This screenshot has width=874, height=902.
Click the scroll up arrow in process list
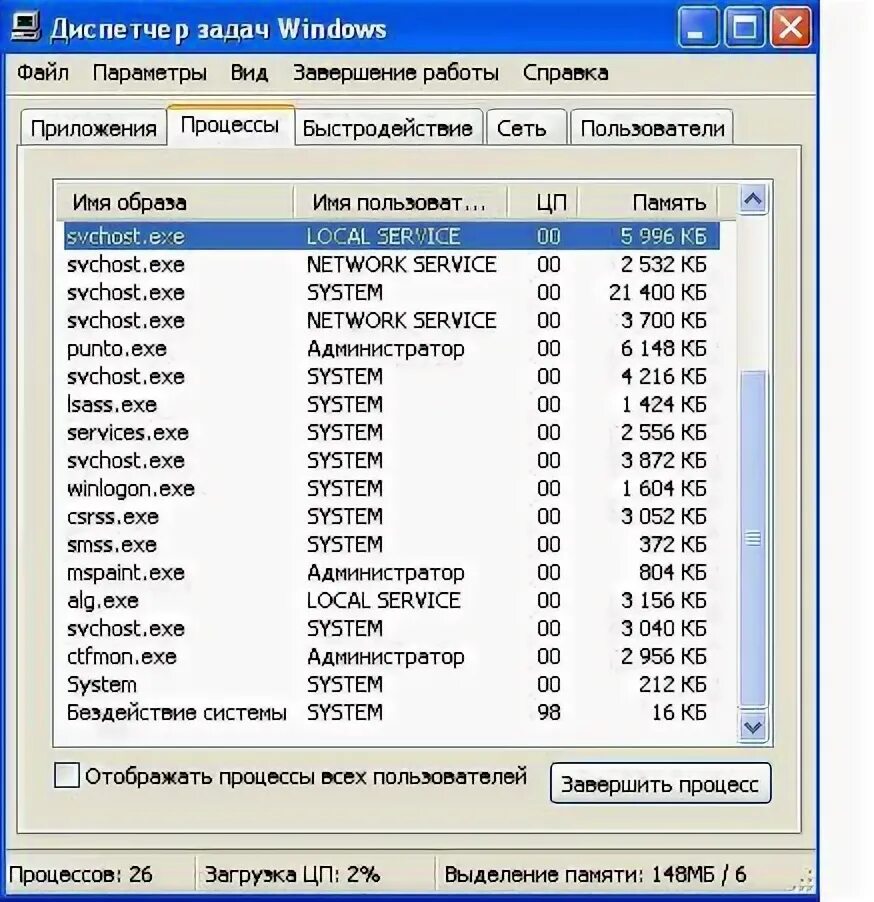752,200
